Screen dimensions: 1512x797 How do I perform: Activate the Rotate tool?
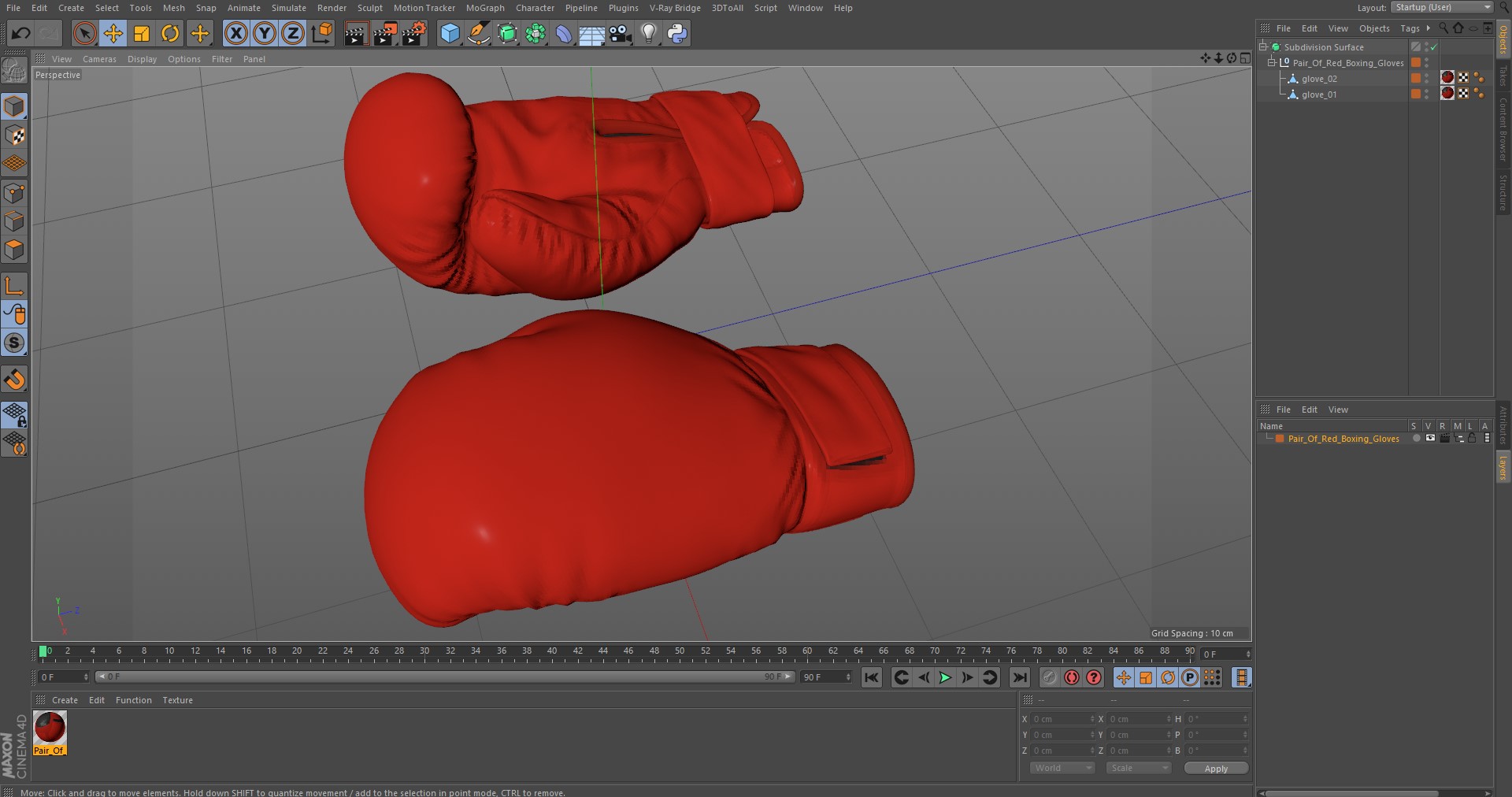click(170, 33)
